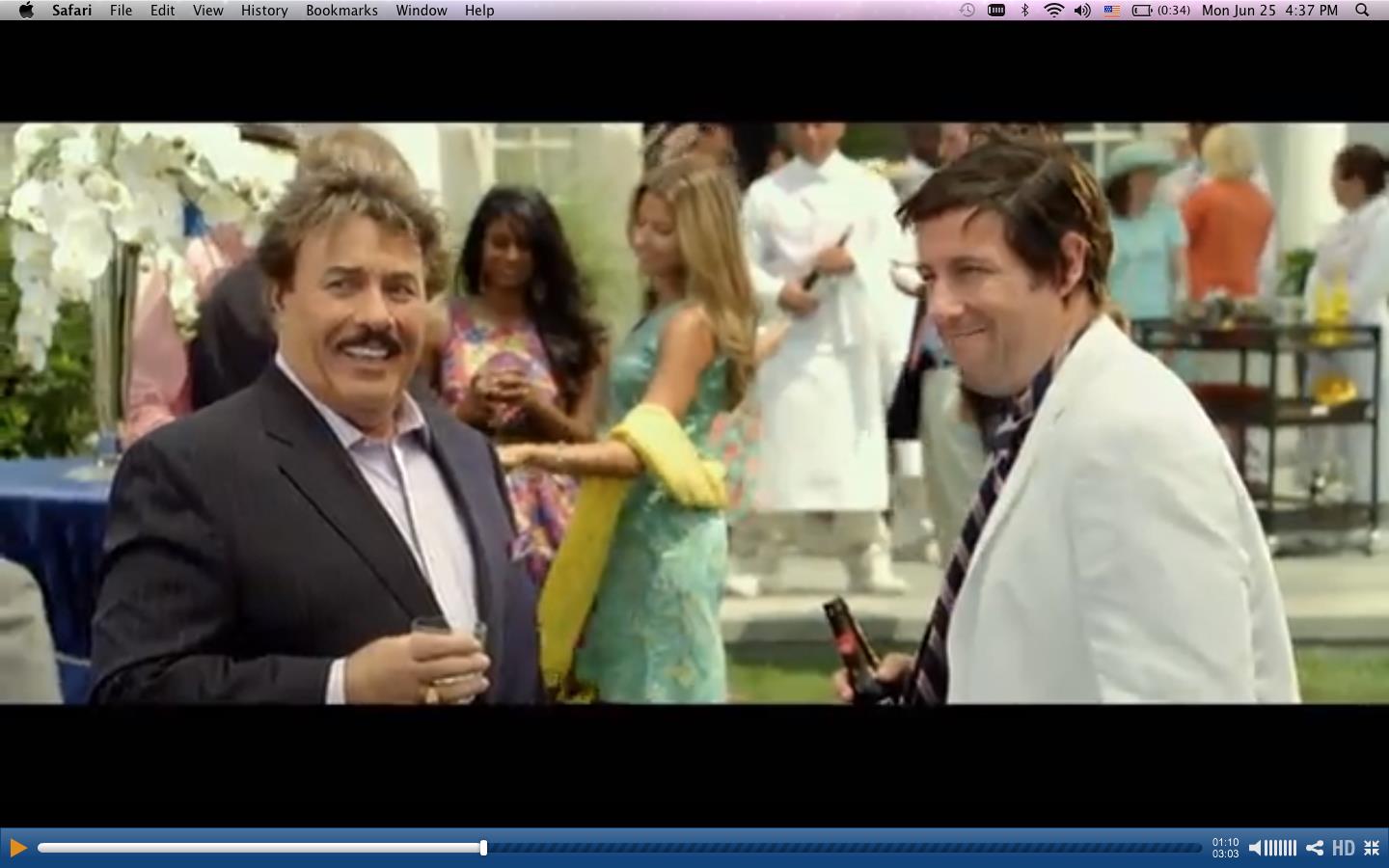Click the date and time Mon Jun 25 4:37 PM
The height and width of the screenshot is (868, 1389).
pyautogui.click(x=1270, y=10)
